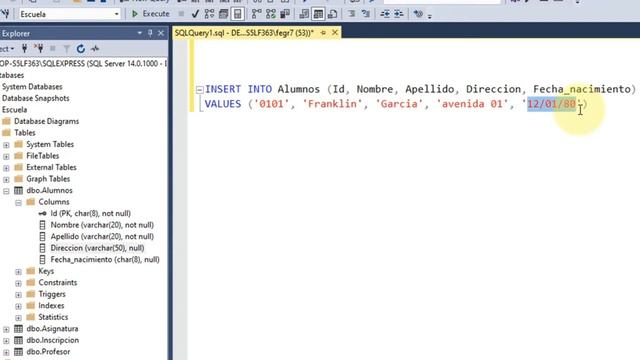Specify Values for Template Parameters icon
This screenshot has width=640, height=360.
point(418,14)
